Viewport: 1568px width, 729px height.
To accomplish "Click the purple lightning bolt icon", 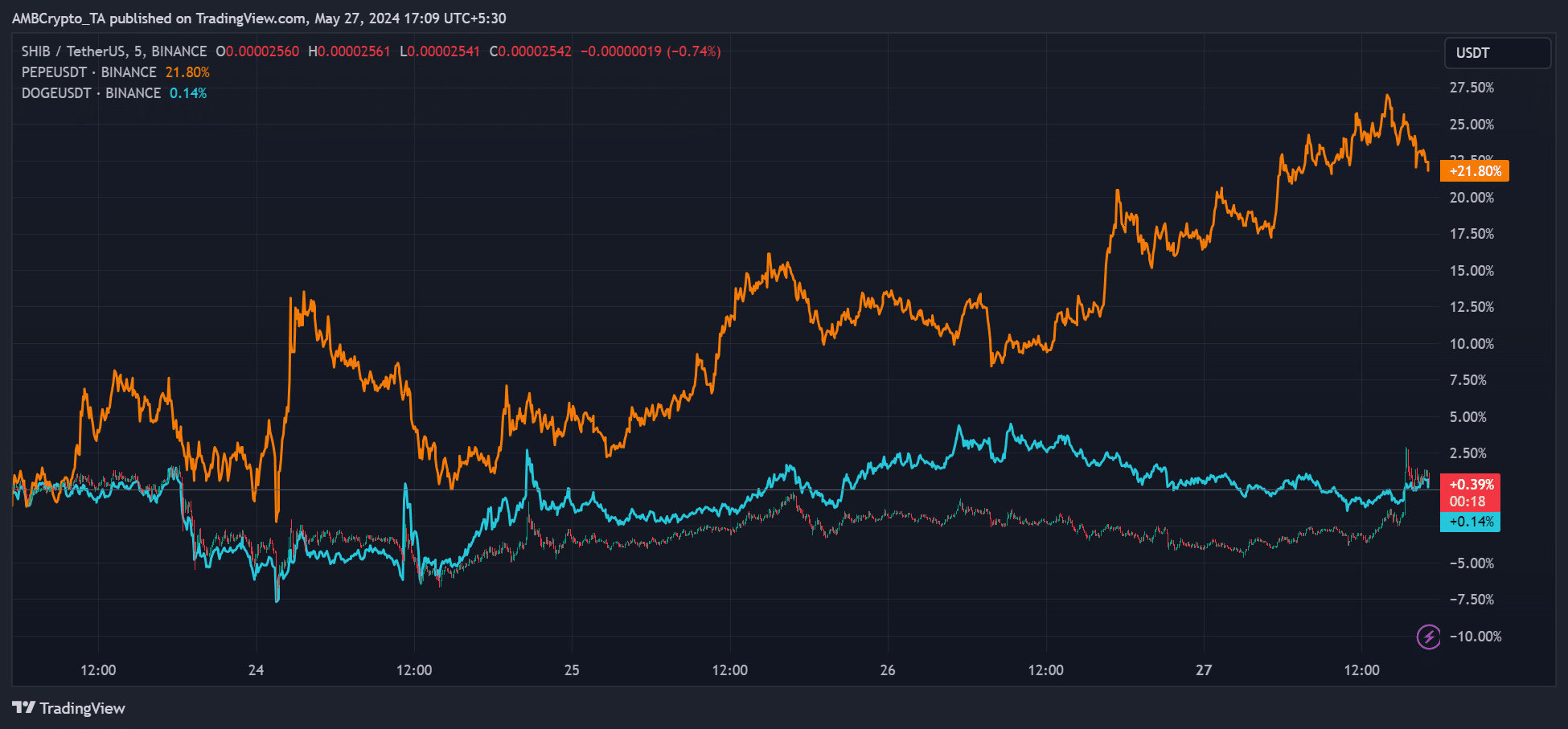I will tap(1428, 637).
